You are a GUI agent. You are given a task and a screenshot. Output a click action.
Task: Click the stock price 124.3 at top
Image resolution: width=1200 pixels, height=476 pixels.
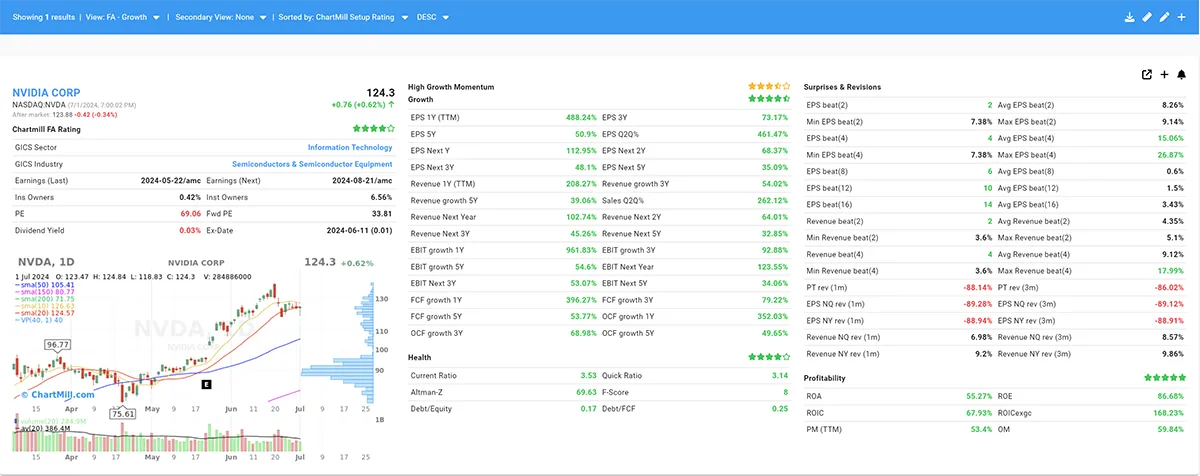tap(380, 92)
